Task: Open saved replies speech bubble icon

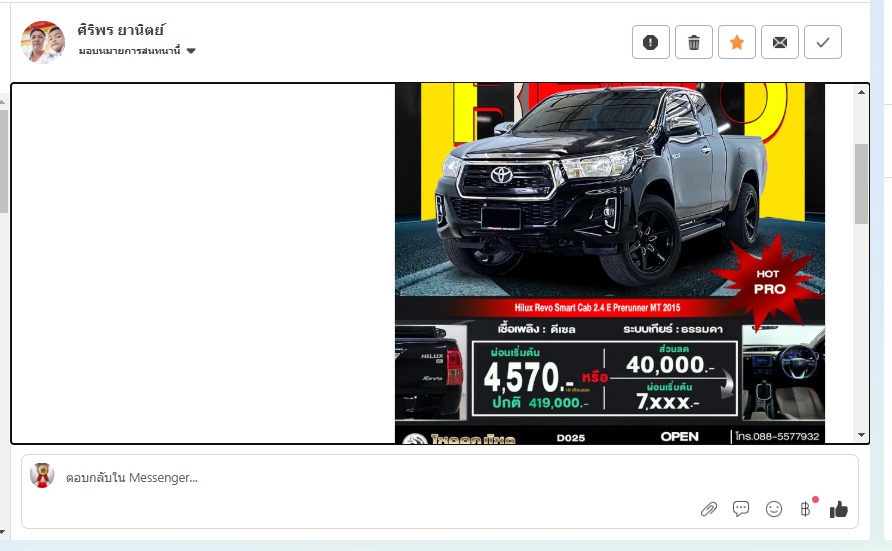Action: [x=741, y=508]
